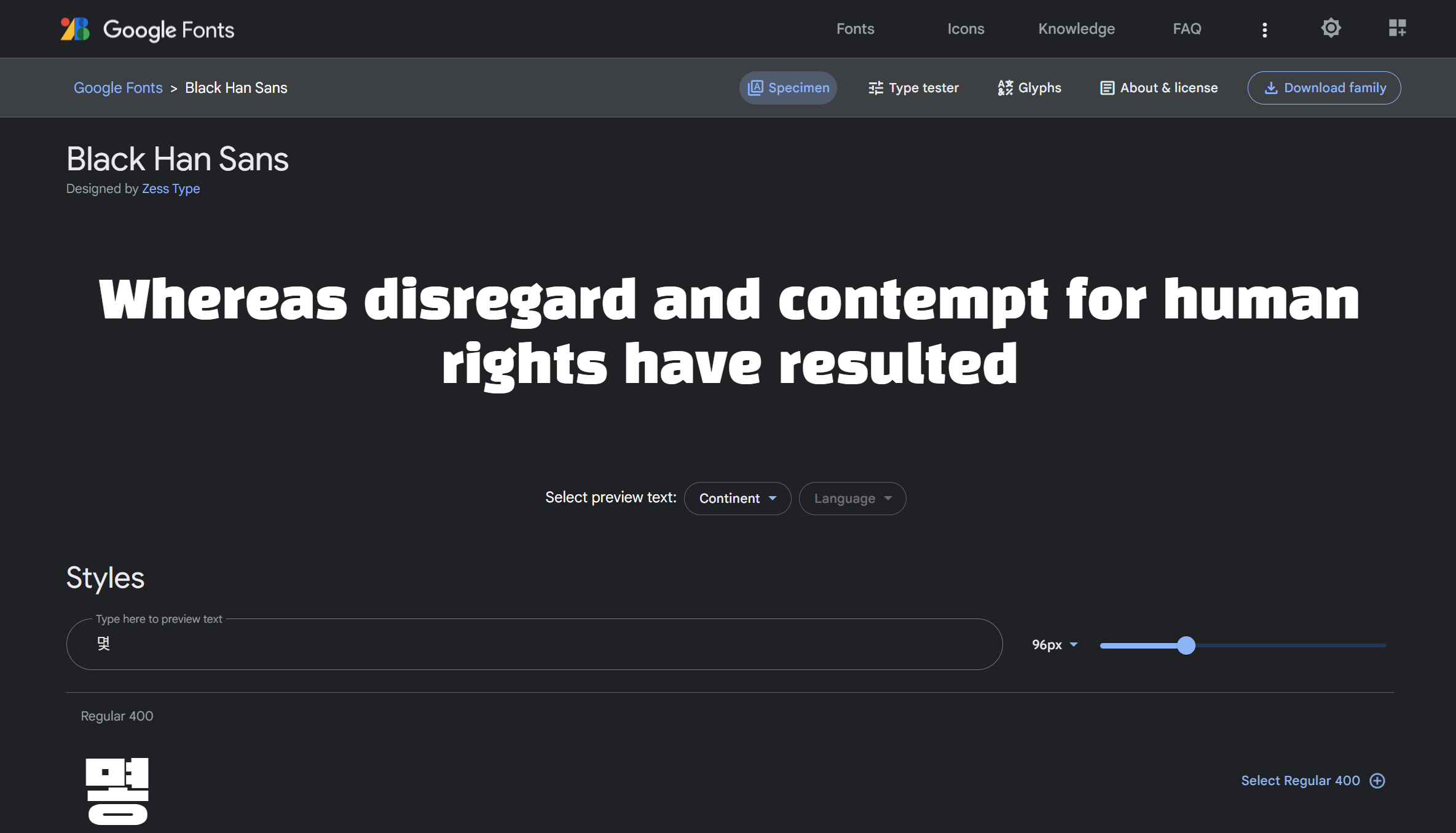
Task: Open the three-dot overflow menu
Action: [x=1264, y=28]
